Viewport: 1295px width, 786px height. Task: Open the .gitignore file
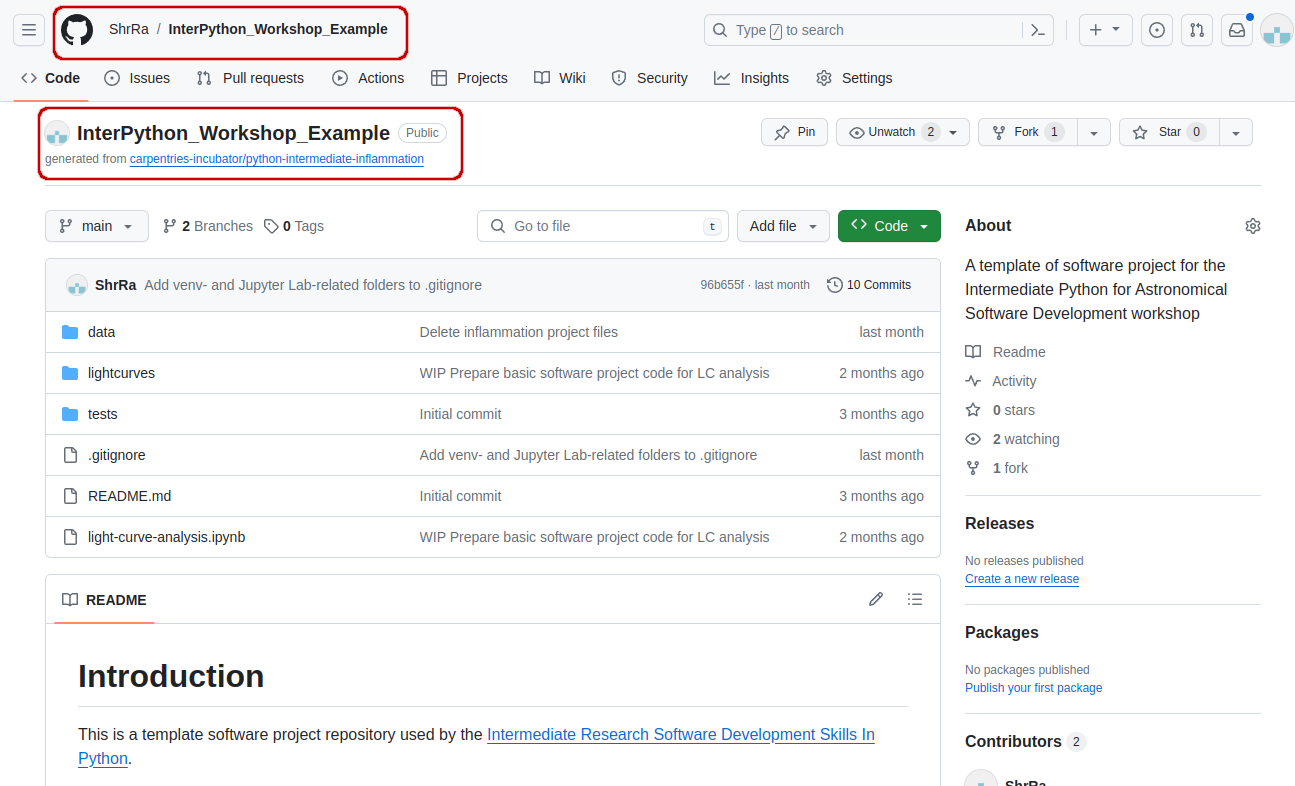(116, 455)
